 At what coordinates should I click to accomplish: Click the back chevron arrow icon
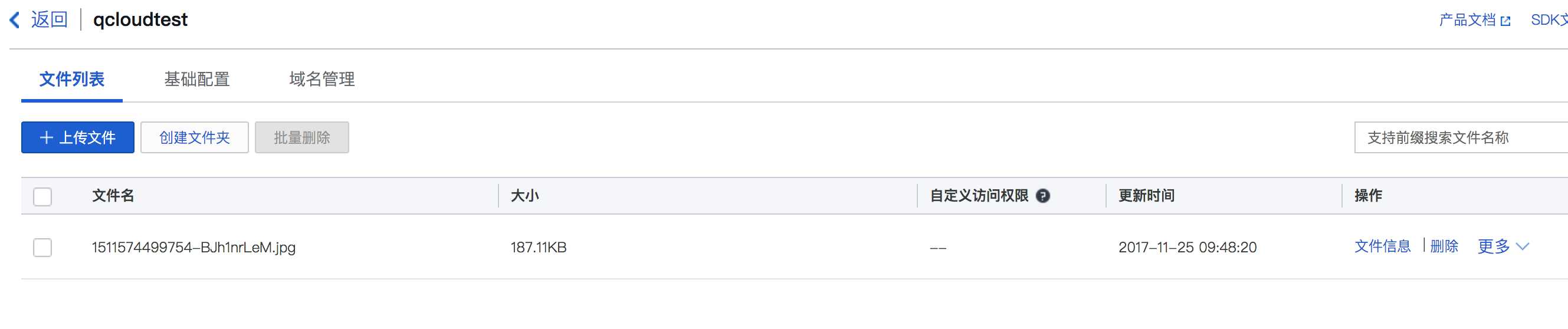15,20
